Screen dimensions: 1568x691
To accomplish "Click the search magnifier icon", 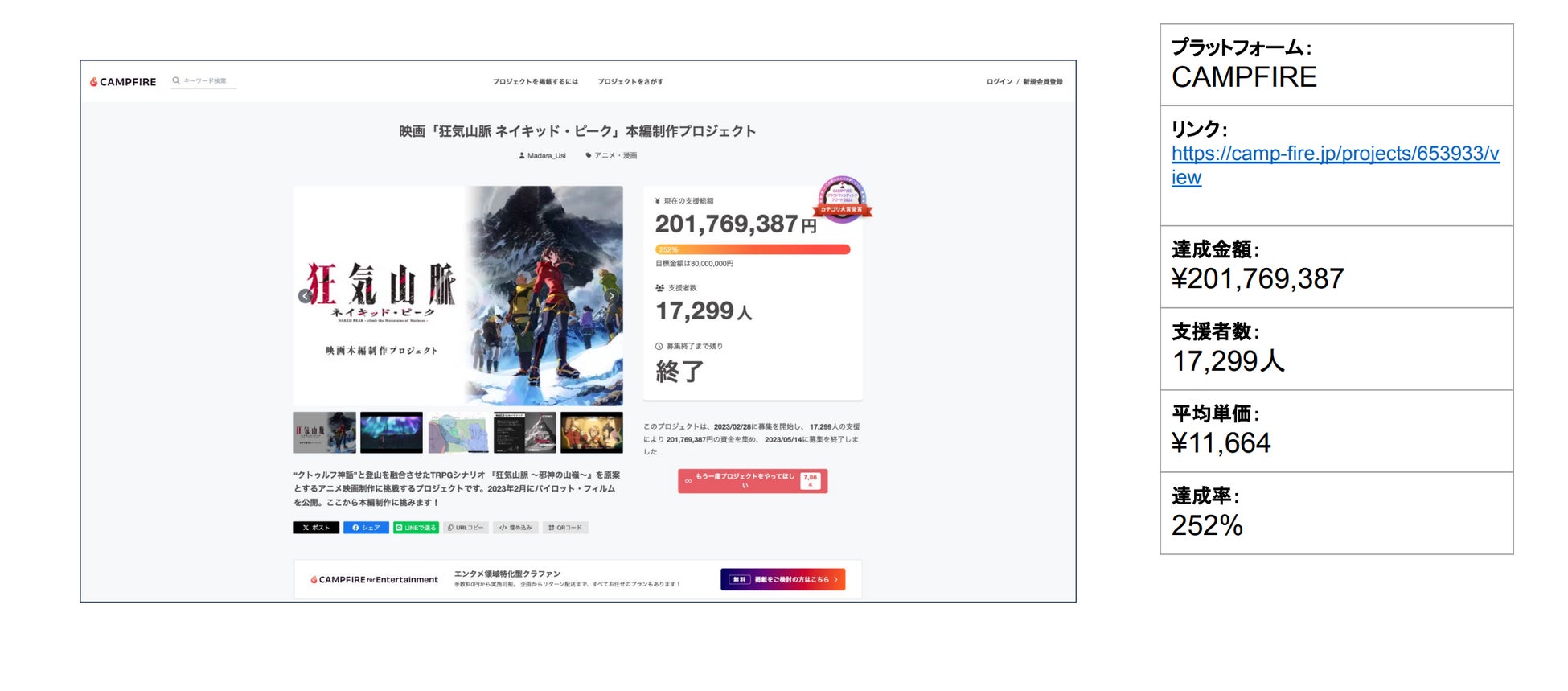I will 176,80.
